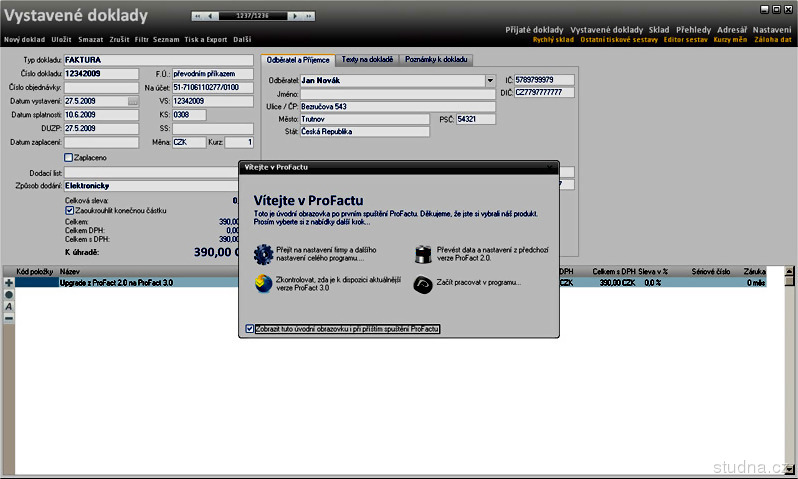Image resolution: width=798 pixels, height=479 pixels.
Task: Click Přejít na nastavení firmy link
Action: coord(326,254)
